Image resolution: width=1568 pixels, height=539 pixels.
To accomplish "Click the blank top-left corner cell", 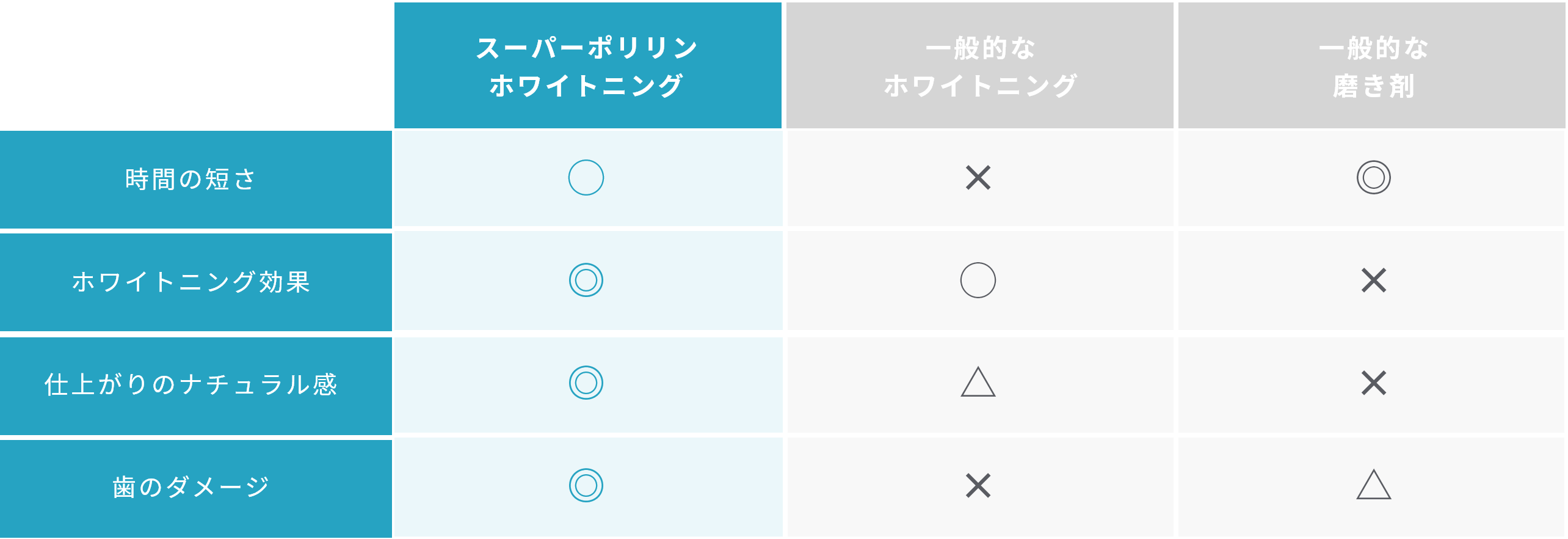I will click(x=195, y=64).
